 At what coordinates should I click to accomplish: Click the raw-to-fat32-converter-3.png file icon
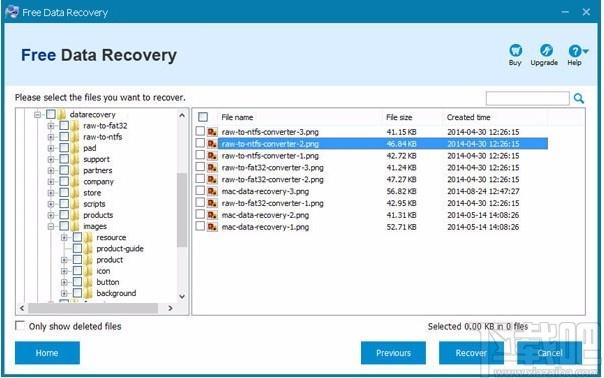point(212,168)
